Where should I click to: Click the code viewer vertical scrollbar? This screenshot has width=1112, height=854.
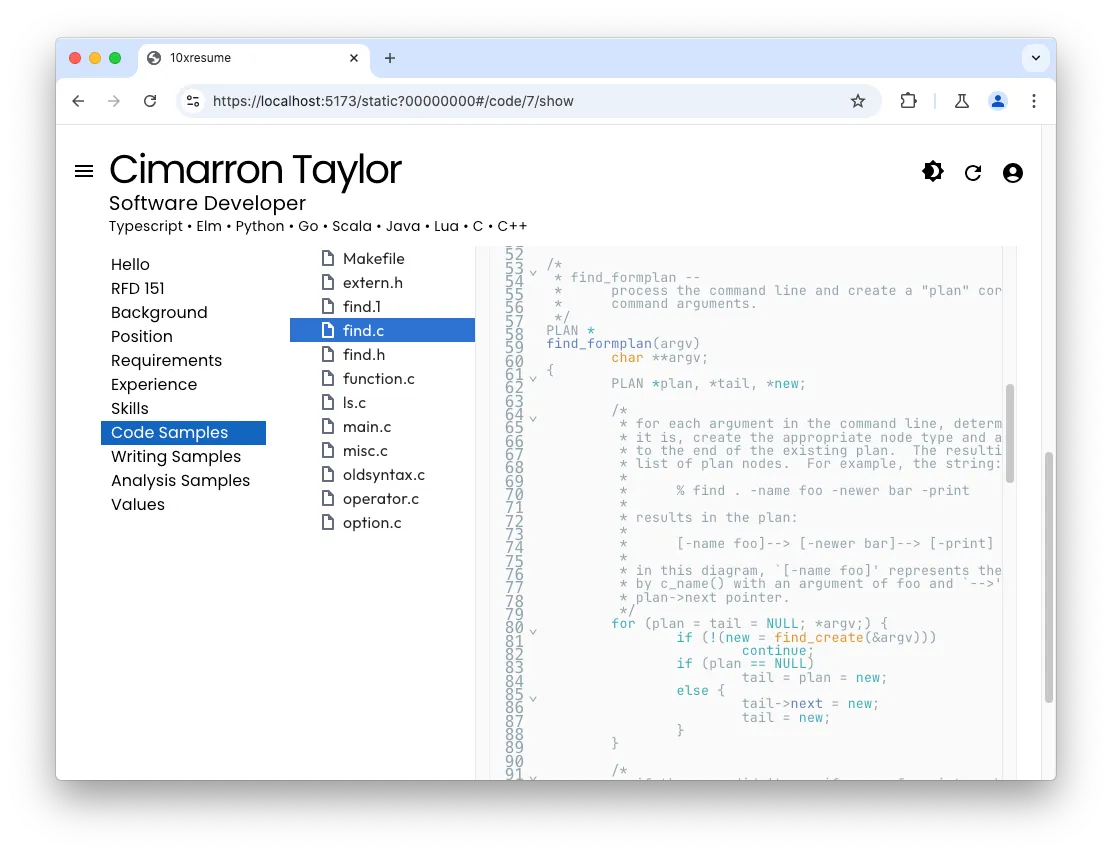pyautogui.click(x=1010, y=430)
